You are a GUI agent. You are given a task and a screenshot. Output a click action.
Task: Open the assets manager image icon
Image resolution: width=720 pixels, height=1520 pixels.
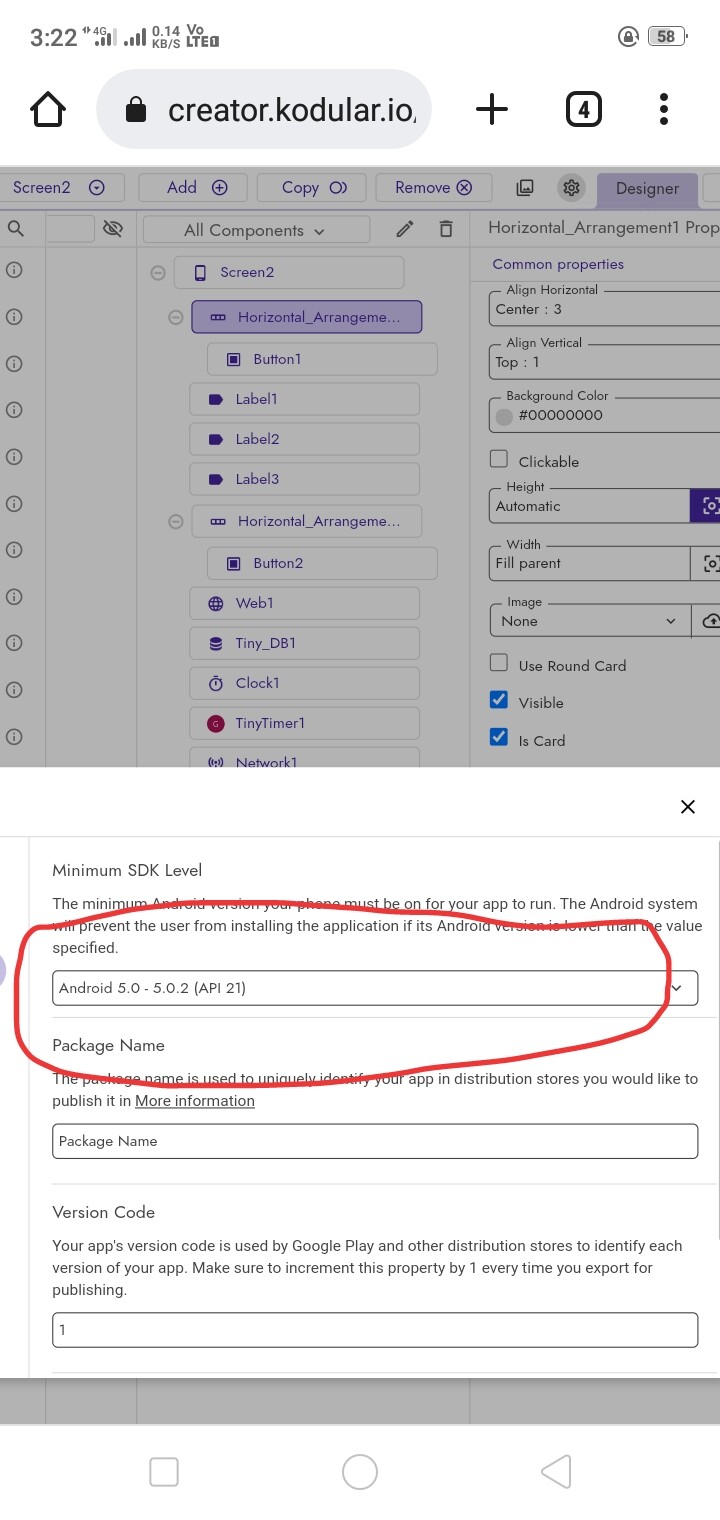(525, 188)
